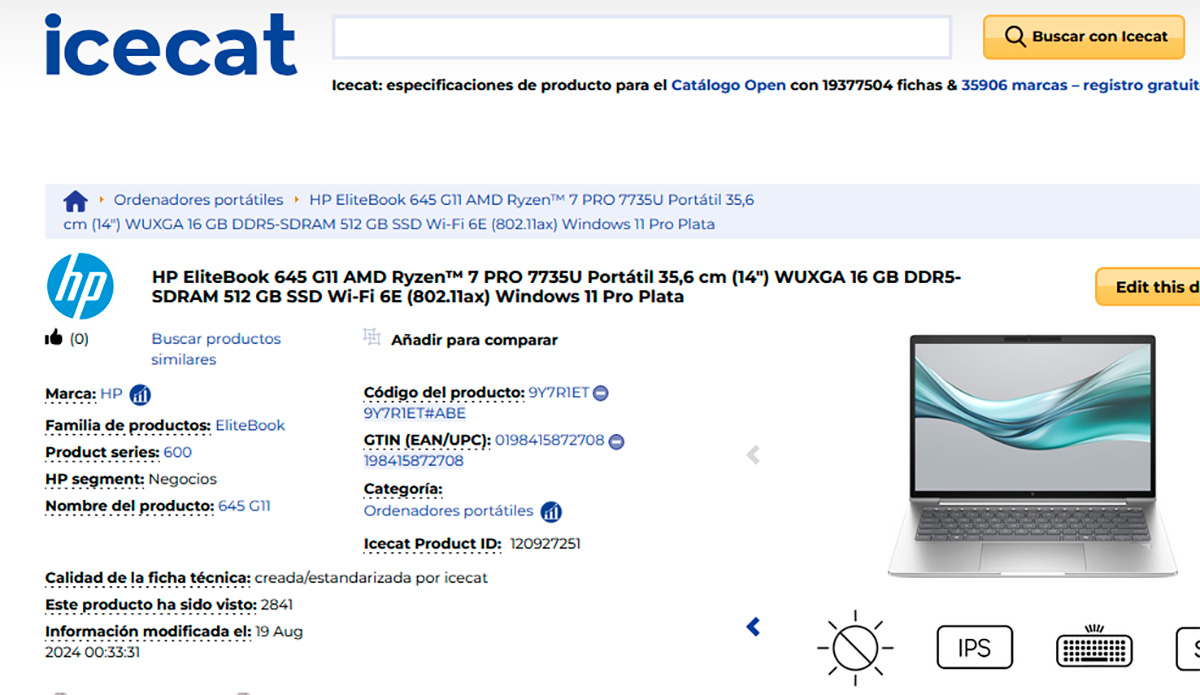This screenshot has width=1200, height=695.
Task: Click the Edit this button
Action: pyautogui.click(x=1148, y=287)
